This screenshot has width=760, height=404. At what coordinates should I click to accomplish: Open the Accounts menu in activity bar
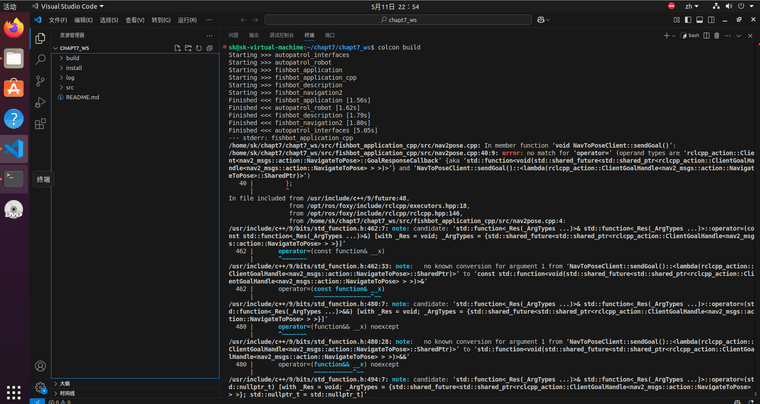40,366
